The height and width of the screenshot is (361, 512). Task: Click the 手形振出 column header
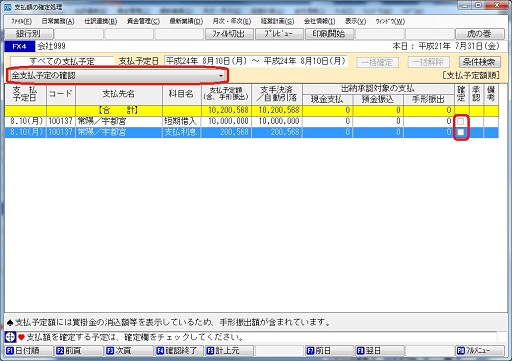click(x=429, y=99)
